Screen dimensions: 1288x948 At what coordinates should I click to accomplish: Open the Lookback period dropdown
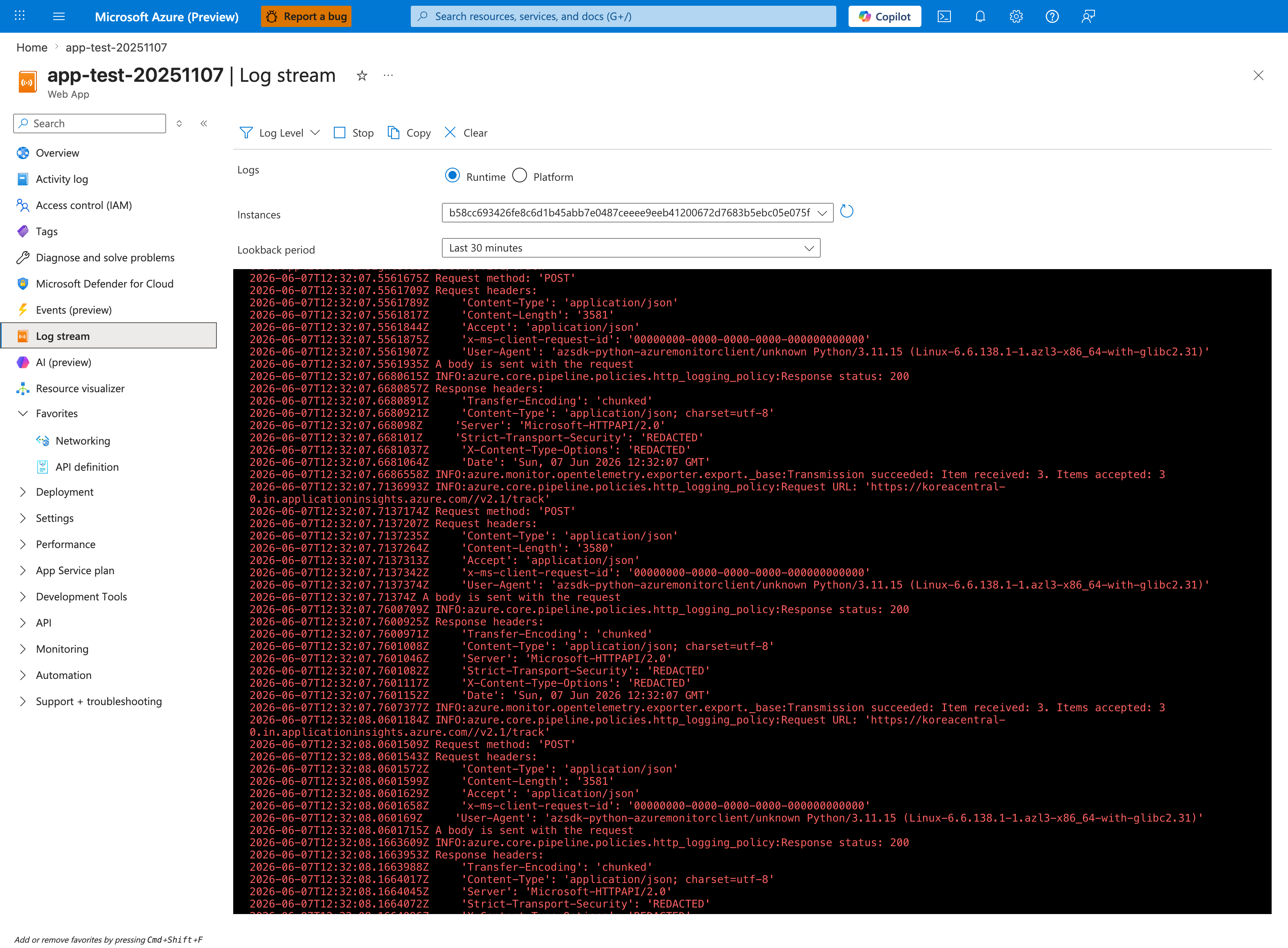click(x=631, y=248)
